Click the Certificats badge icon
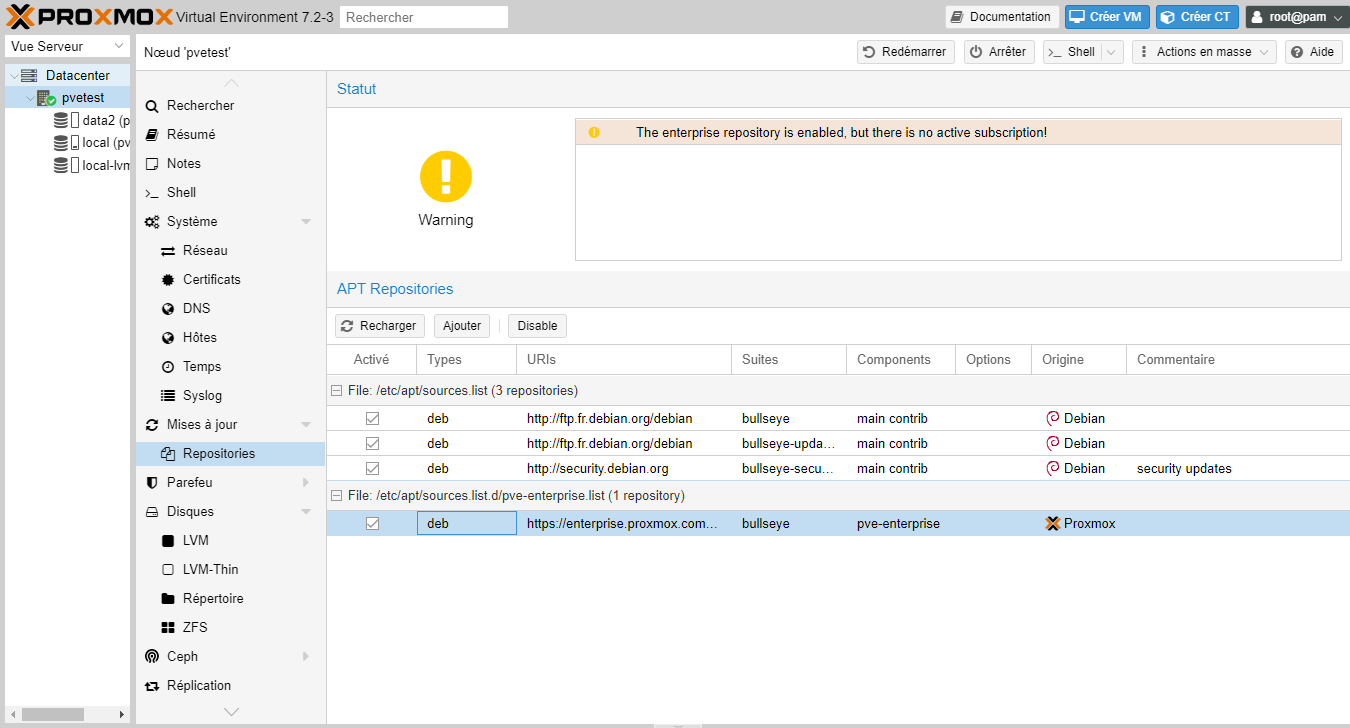The width and height of the screenshot is (1350, 728). (x=168, y=280)
